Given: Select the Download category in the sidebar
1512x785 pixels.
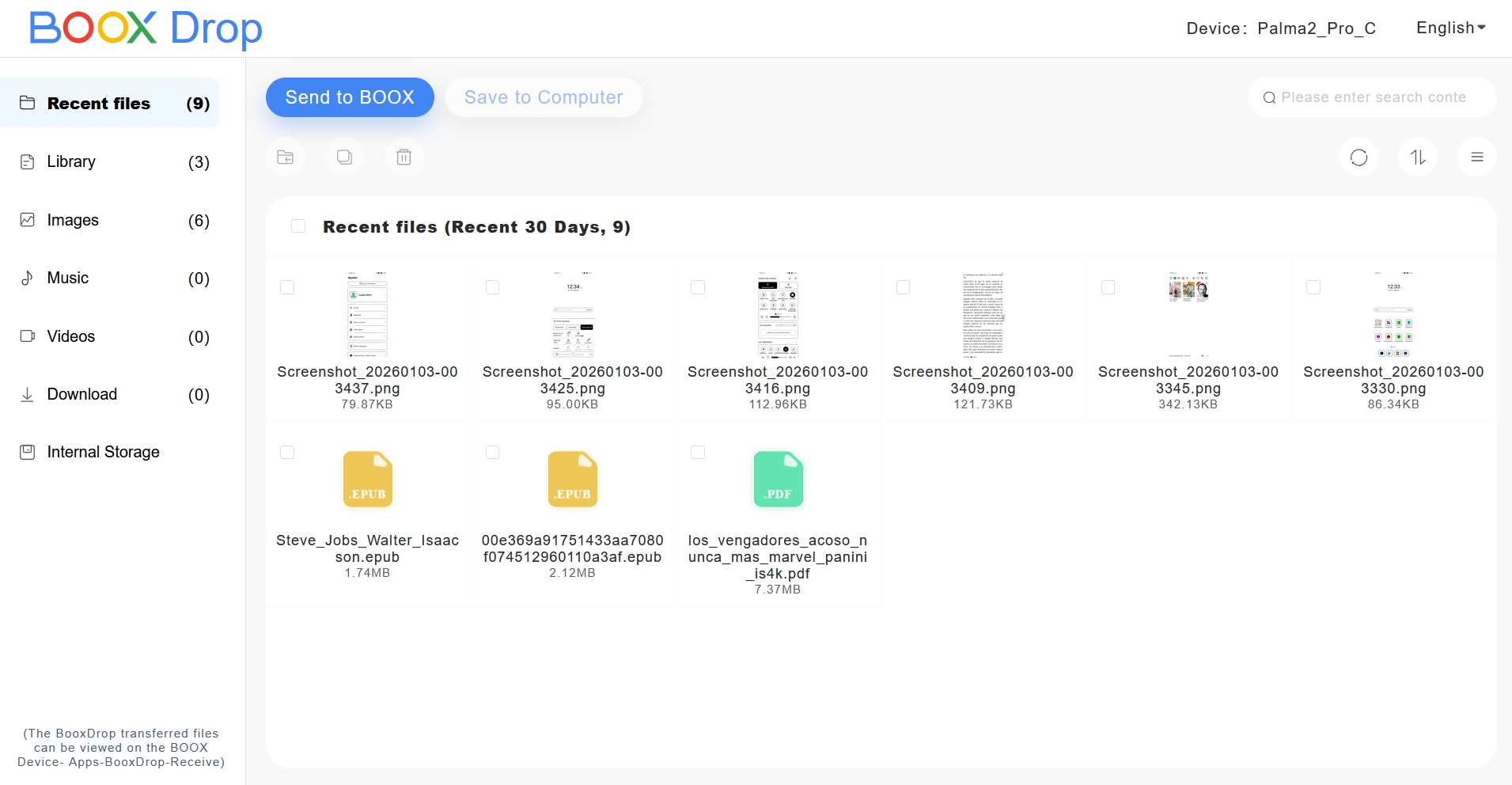Looking at the screenshot, I should pyautogui.click(x=81, y=394).
